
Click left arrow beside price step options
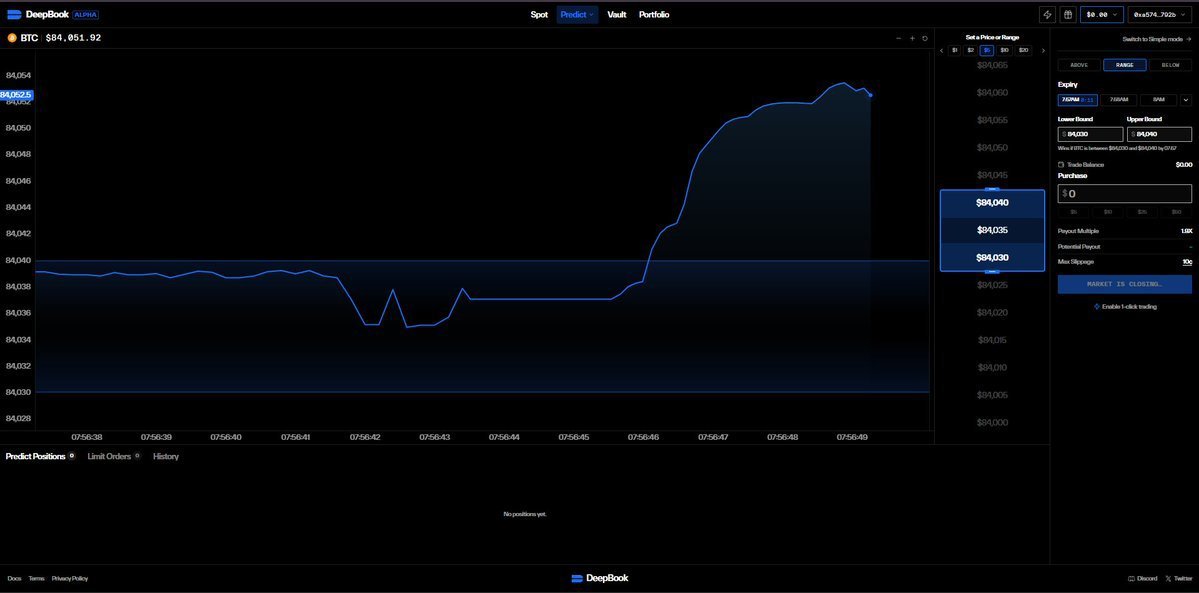[941, 51]
